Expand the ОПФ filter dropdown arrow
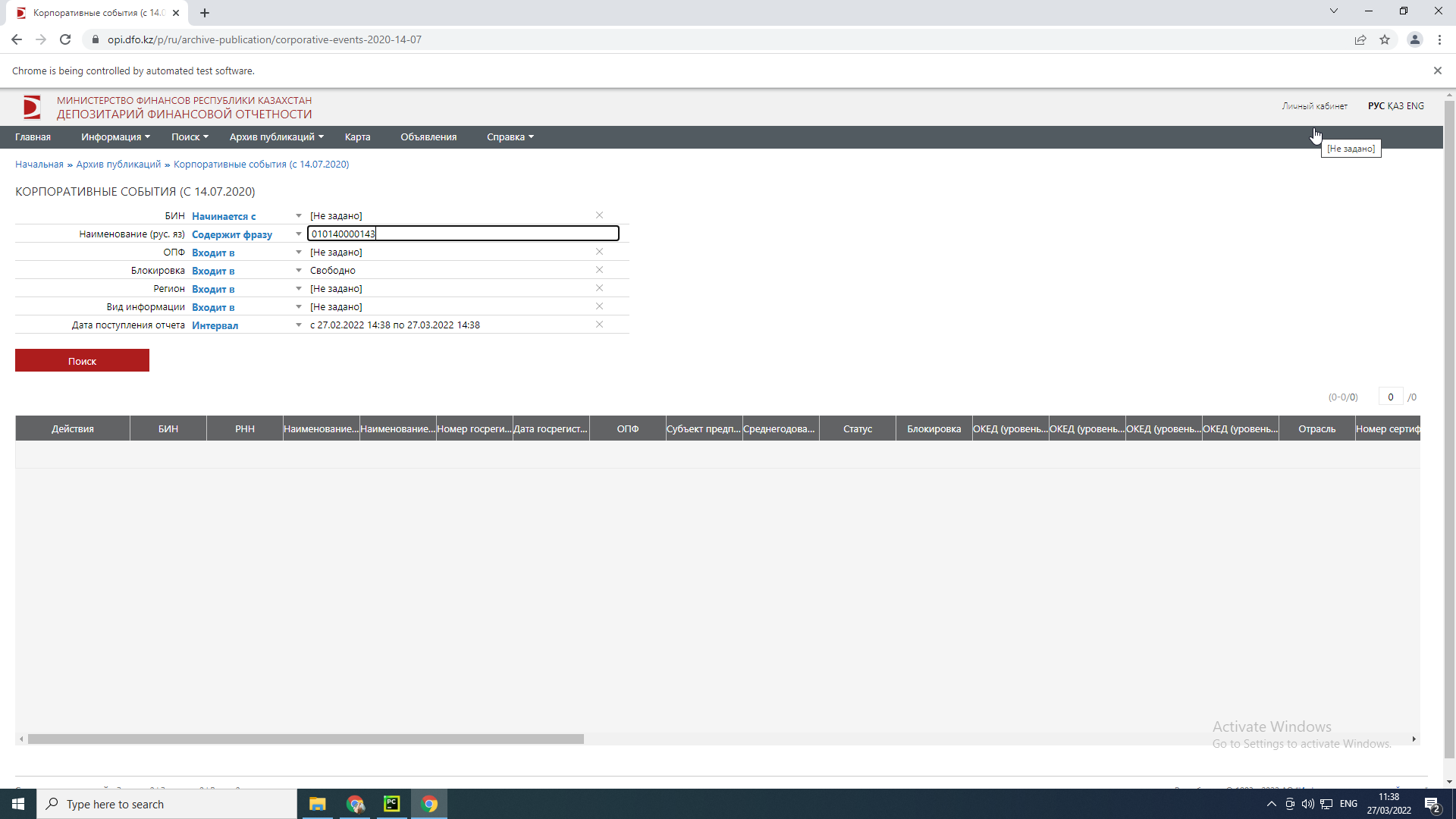This screenshot has height=819, width=1456. coord(299,252)
